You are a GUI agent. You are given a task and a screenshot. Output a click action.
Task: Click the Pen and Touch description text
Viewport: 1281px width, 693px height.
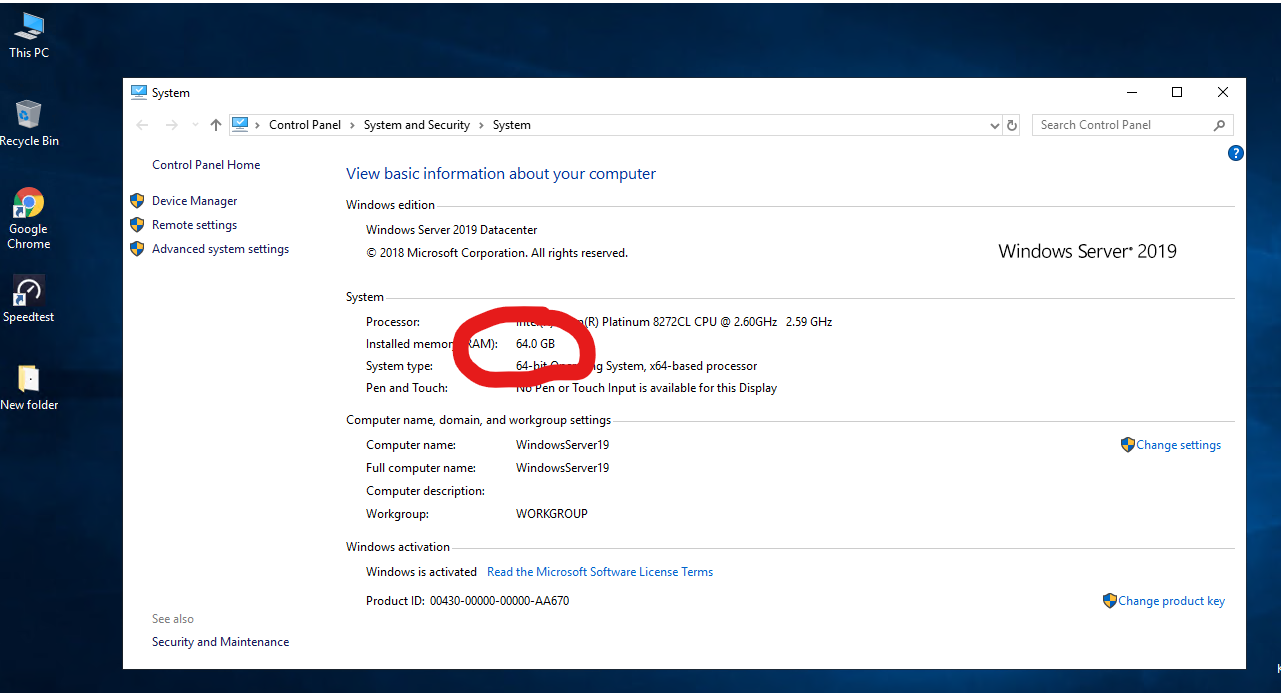(646, 388)
